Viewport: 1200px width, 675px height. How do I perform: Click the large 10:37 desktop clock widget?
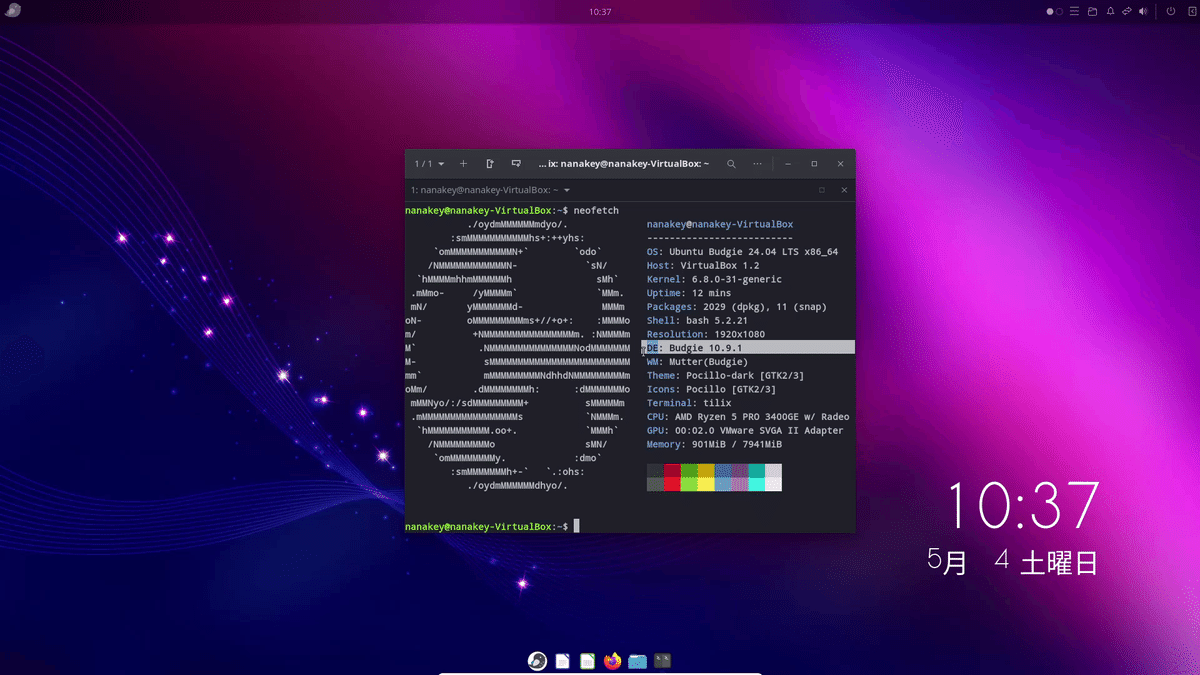tap(1023, 505)
